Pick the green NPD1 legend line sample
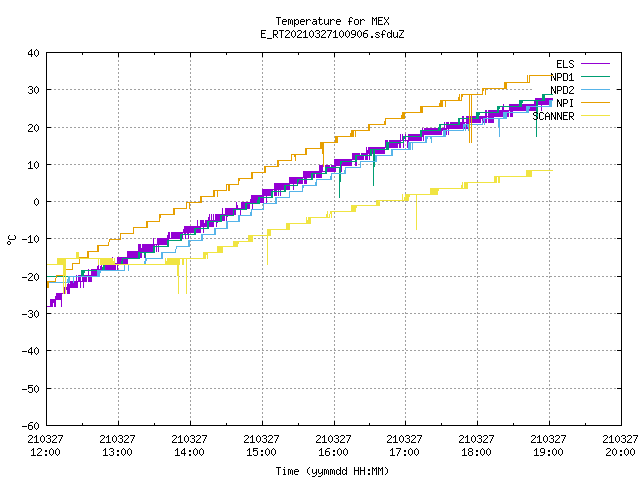Screen dimensions: 640x480 [x=596, y=77]
